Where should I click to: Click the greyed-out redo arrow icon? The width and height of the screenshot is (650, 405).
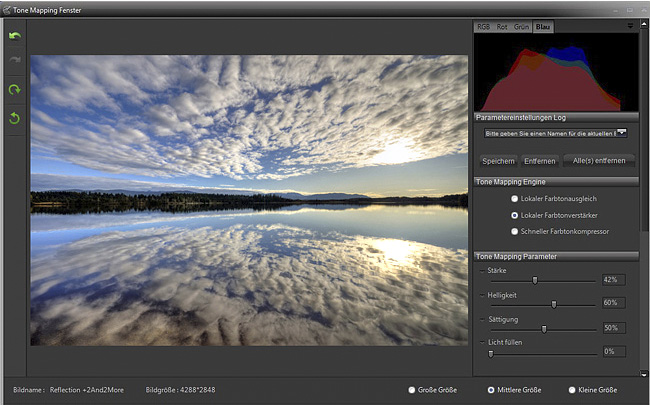tap(15, 62)
